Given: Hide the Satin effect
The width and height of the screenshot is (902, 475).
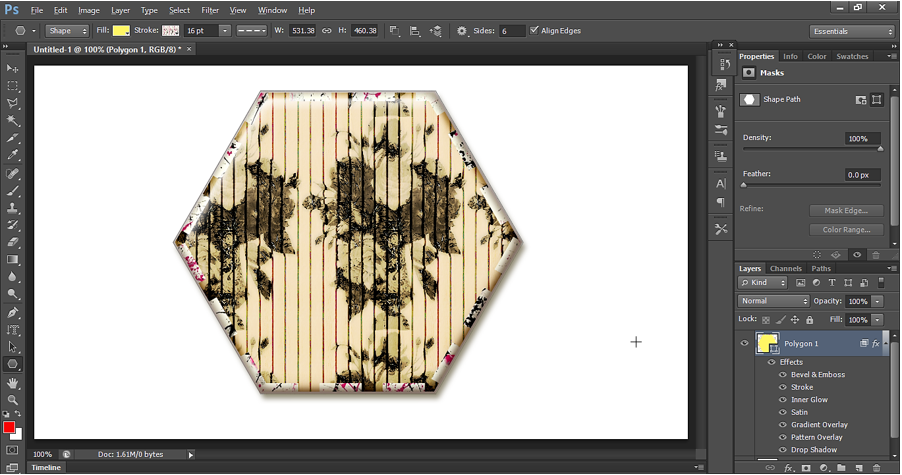Looking at the screenshot, I should (782, 412).
